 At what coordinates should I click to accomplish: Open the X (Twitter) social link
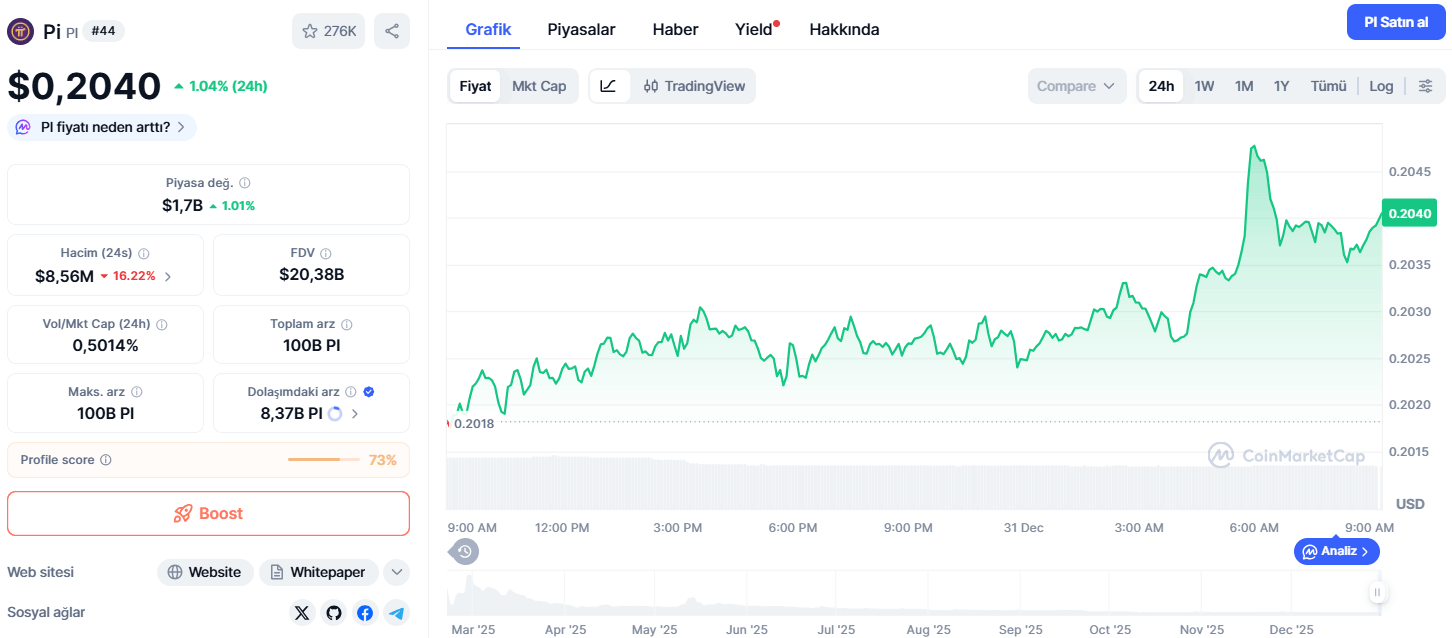[x=303, y=612]
